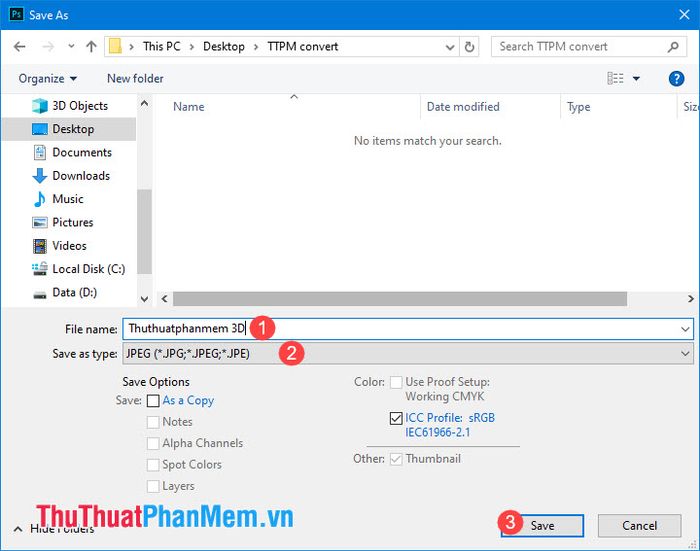Viewport: 700px width, 551px height.
Task: Open Documents in navigation pane
Action: tap(73, 152)
